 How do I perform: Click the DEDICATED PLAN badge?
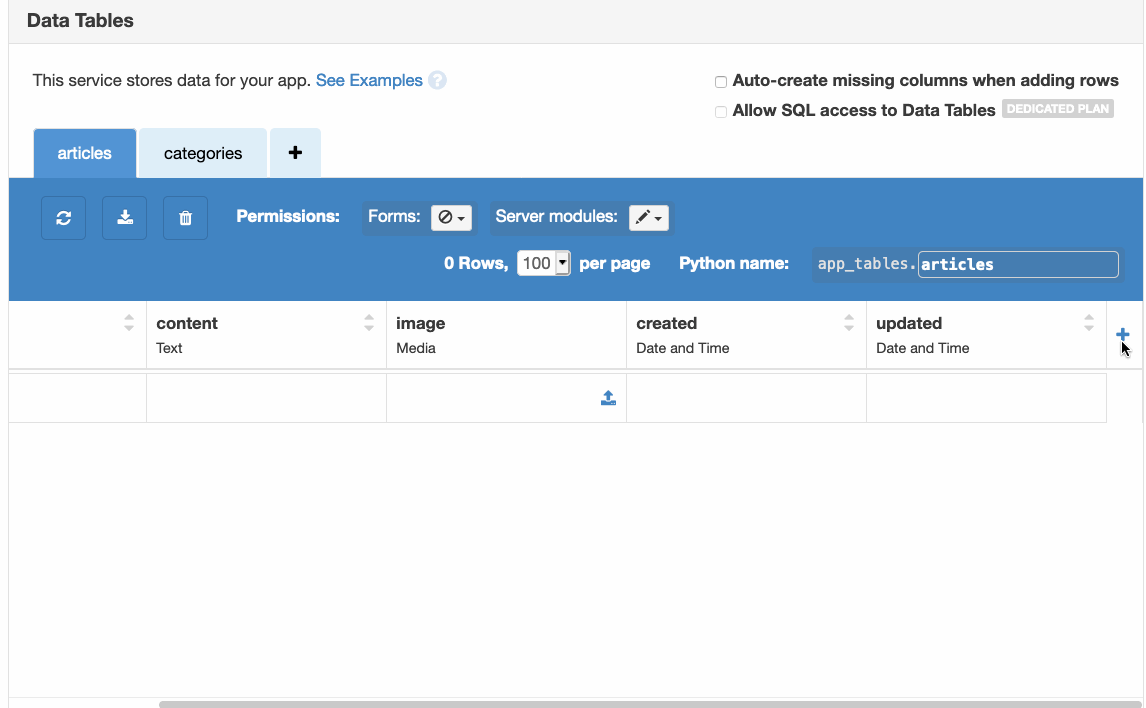pos(1057,108)
